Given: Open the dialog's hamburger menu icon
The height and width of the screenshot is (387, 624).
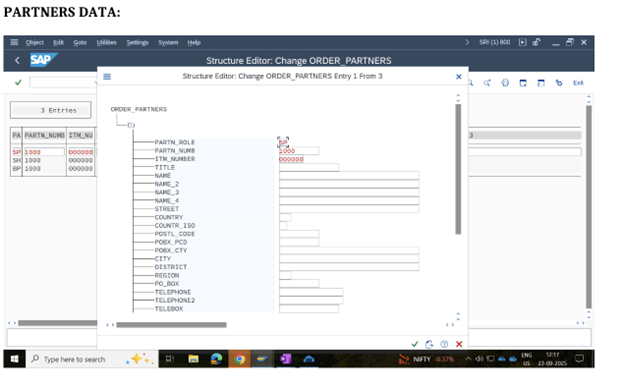Looking at the screenshot, I should pos(107,76).
